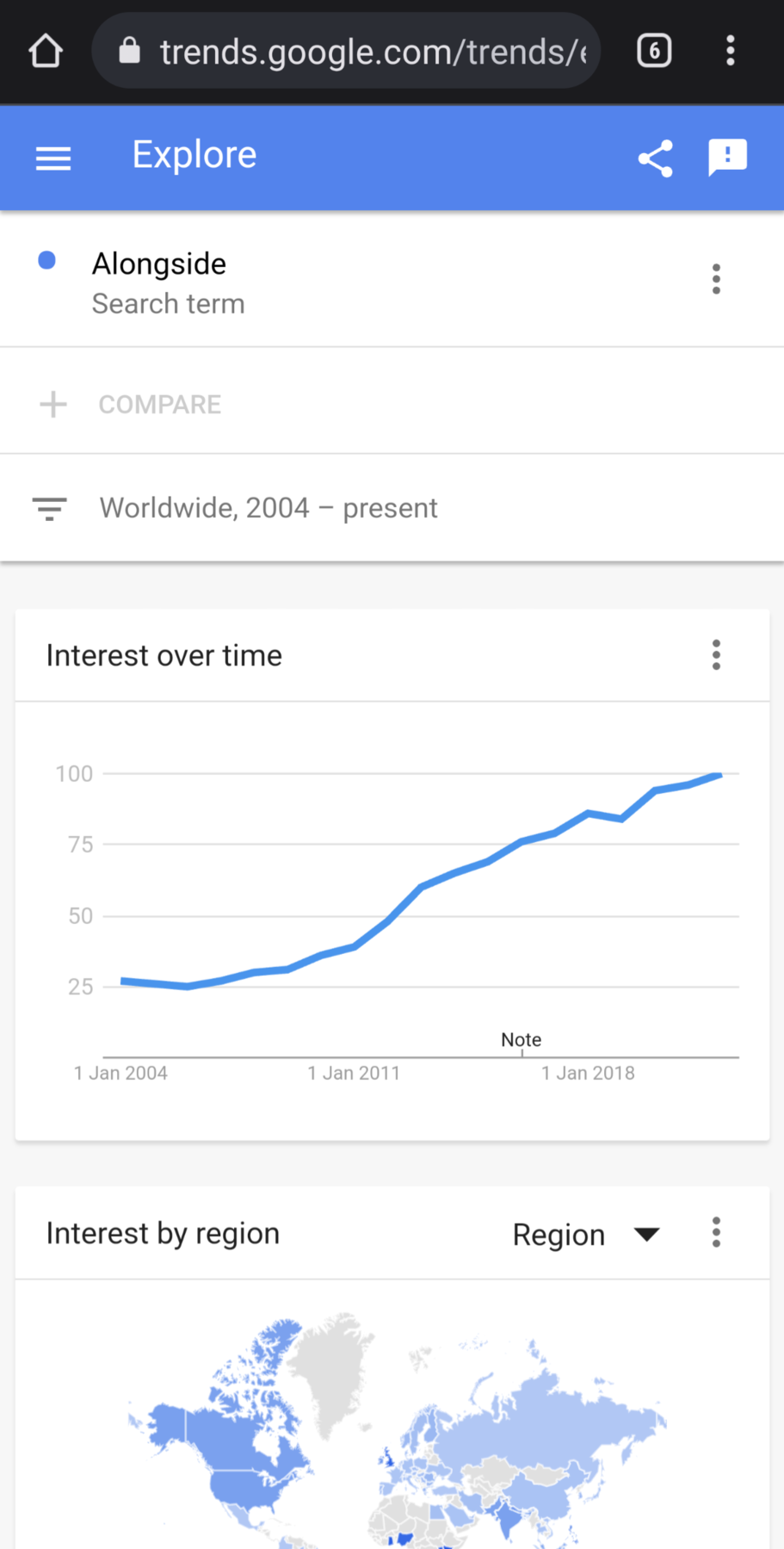Send feedback via the feedback icon
The width and height of the screenshot is (784, 1549).
point(727,158)
